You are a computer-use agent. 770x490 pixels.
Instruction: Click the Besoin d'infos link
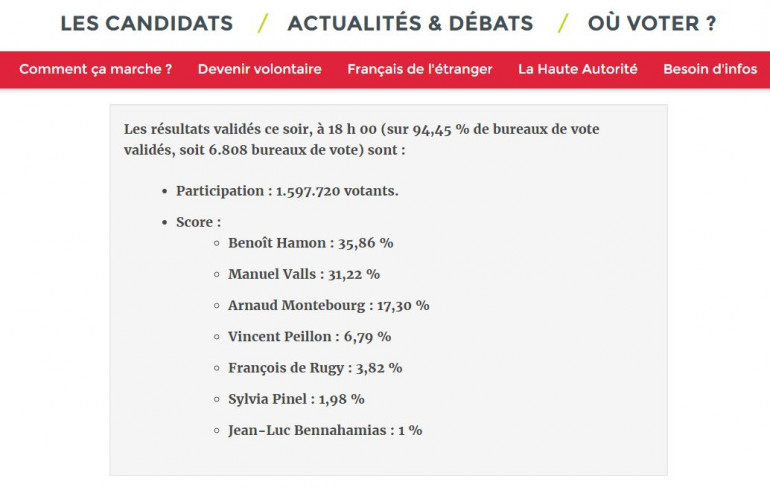710,69
